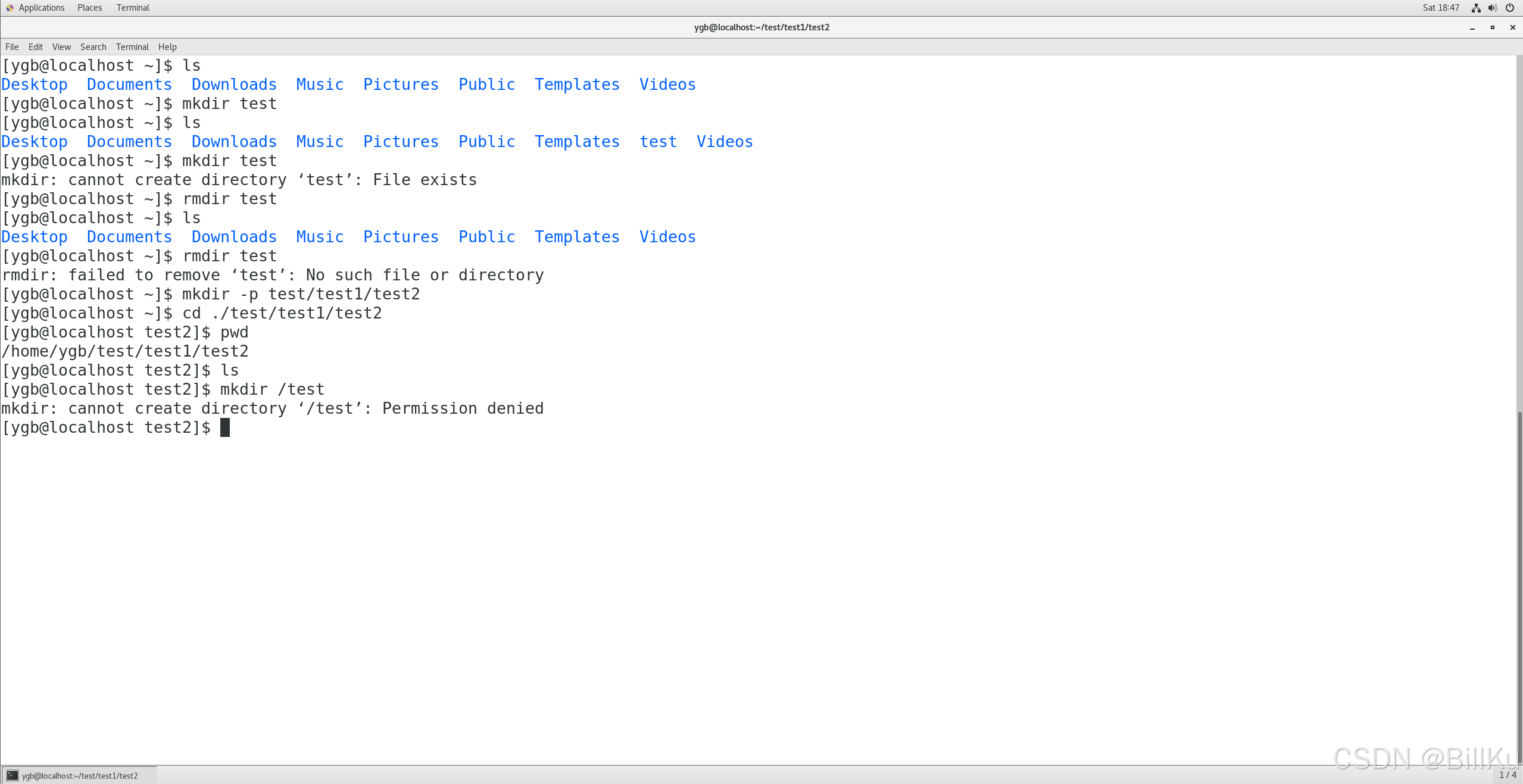This screenshot has height=784, width=1523.
Task: Maximize the terminal window
Action: (1493, 27)
